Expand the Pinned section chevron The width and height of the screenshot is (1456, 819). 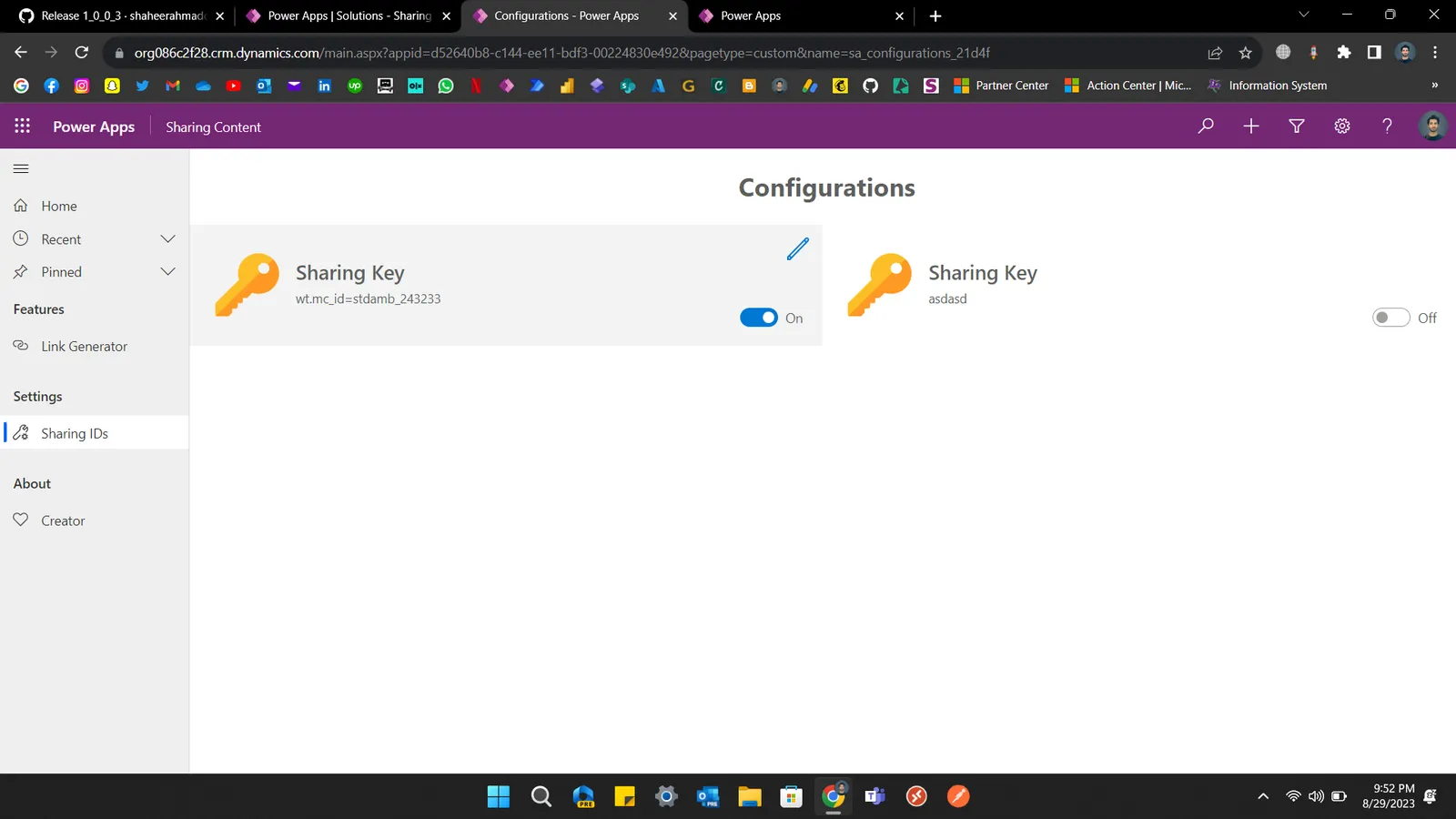pyautogui.click(x=167, y=272)
